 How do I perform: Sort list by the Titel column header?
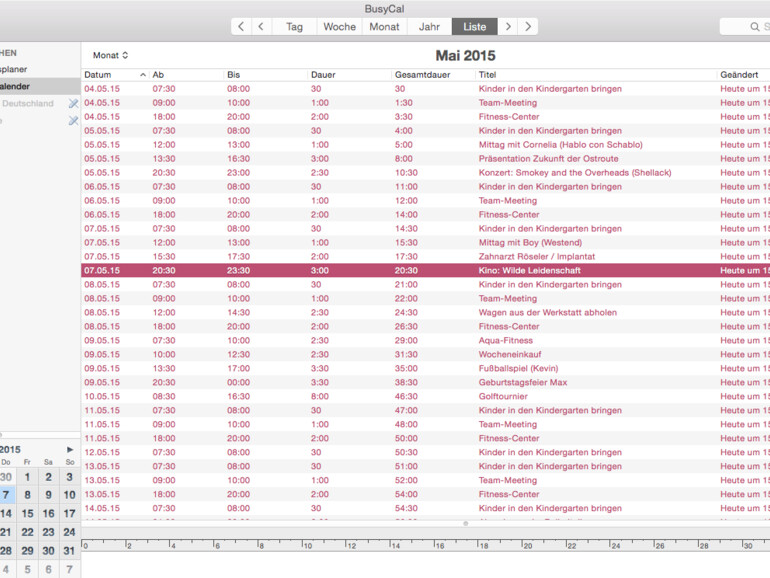pyautogui.click(x=488, y=75)
